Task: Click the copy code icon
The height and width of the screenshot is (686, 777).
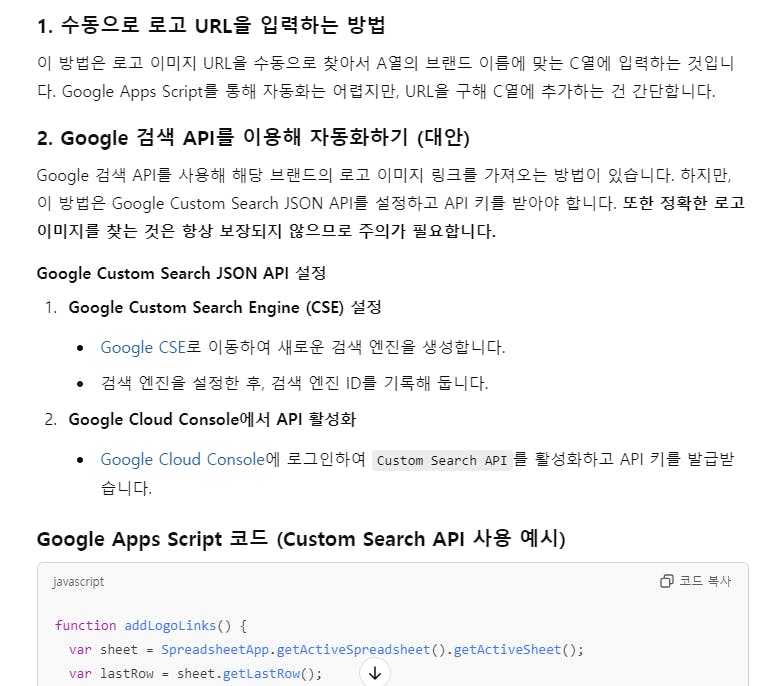Action: pos(667,581)
